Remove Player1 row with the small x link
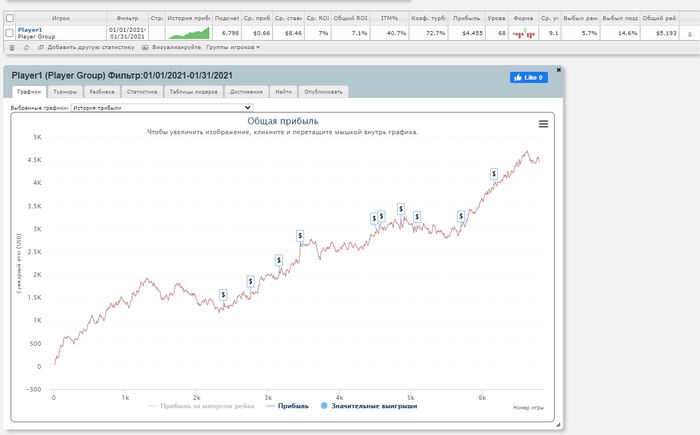Viewport: 700px width, 435px height. 690,34
